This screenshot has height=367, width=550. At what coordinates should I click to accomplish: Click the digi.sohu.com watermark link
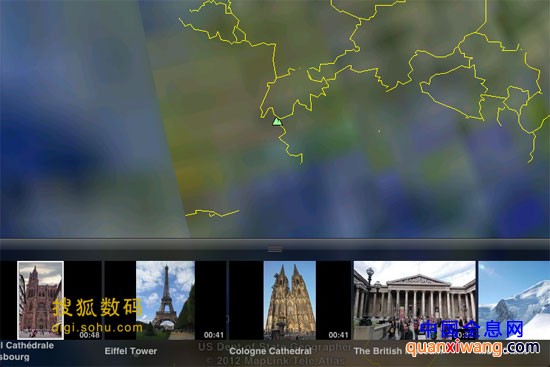[97, 328]
